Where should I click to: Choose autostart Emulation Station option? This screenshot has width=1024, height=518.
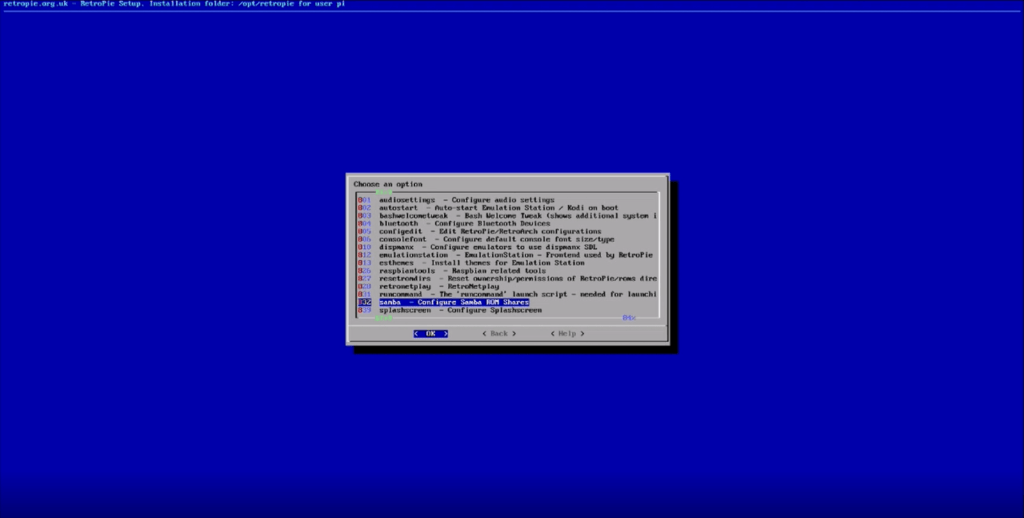[x=488, y=208]
